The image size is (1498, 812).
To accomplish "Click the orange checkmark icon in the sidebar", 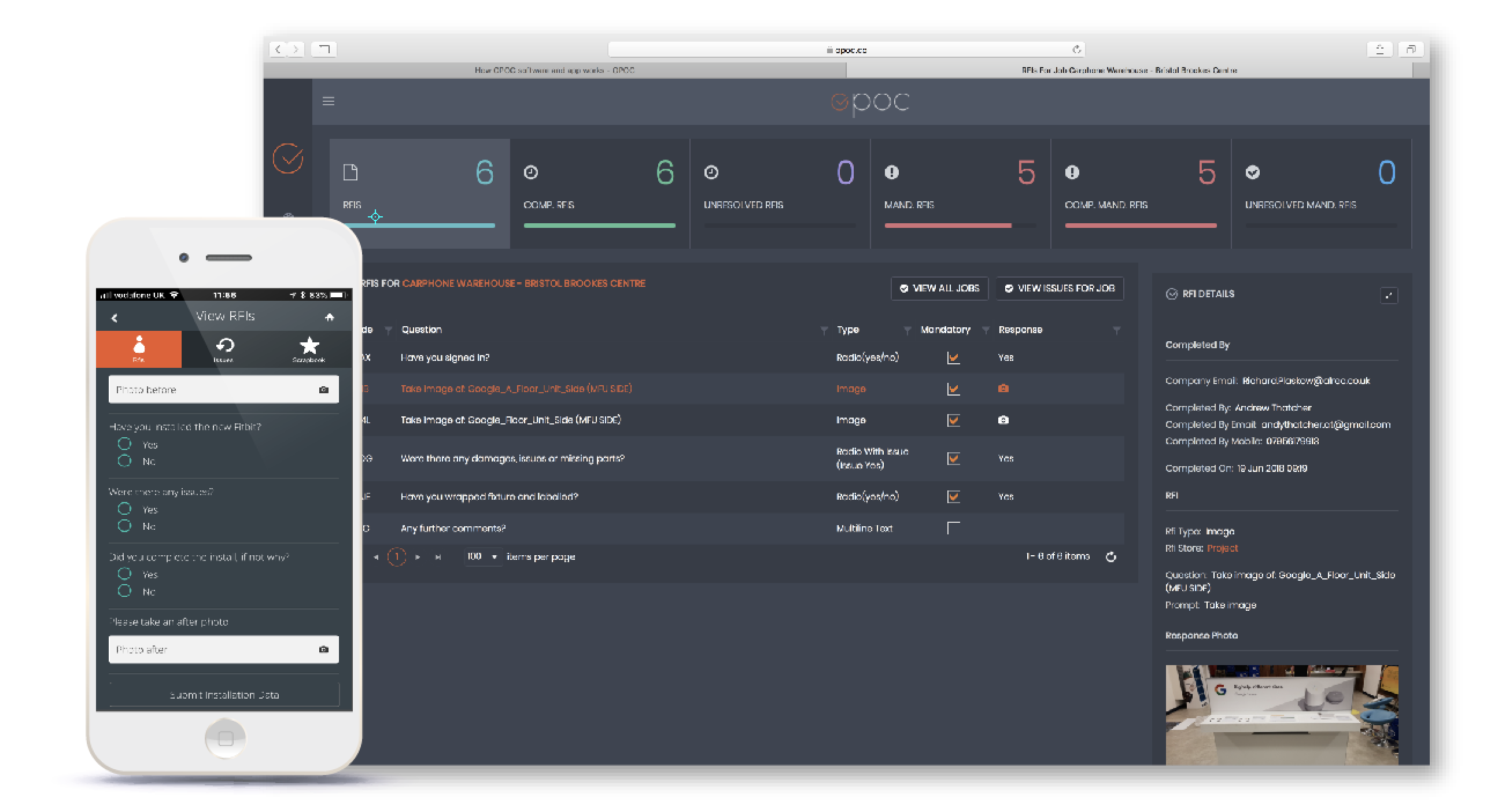I will (x=288, y=158).
